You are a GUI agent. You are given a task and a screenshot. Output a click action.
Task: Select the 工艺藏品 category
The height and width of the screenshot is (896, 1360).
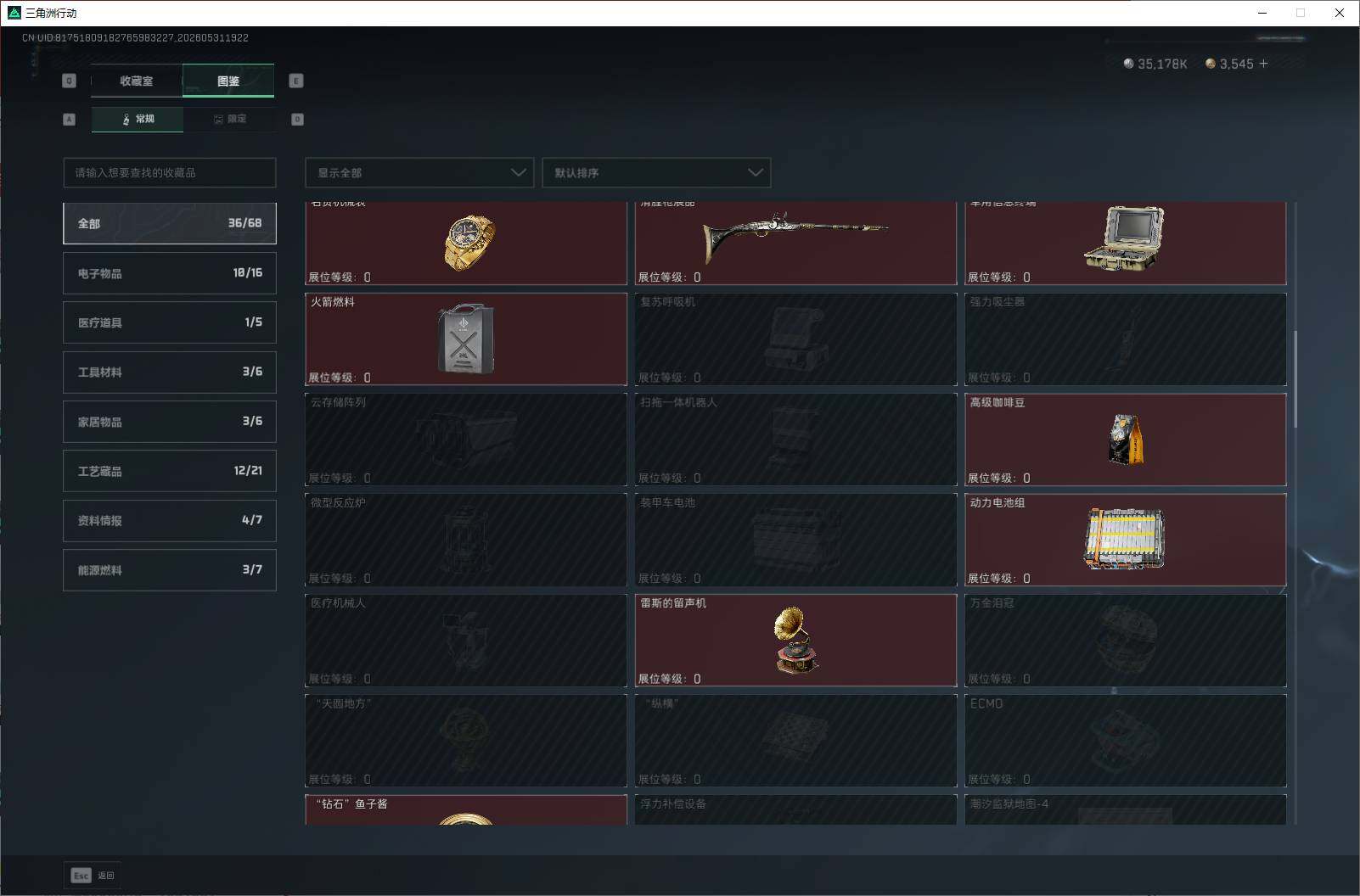tap(170, 471)
